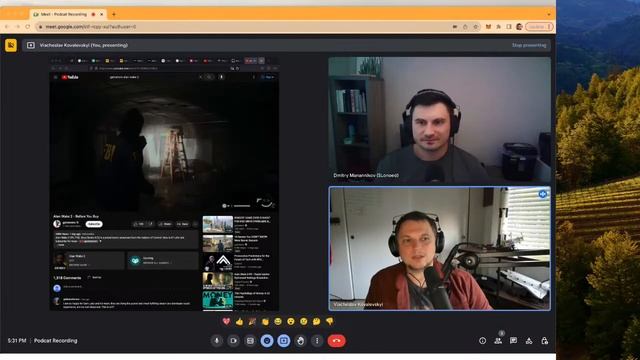640x360 pixels.
Task: Open the Chrome extensions puzzle icon
Action: coord(498,27)
